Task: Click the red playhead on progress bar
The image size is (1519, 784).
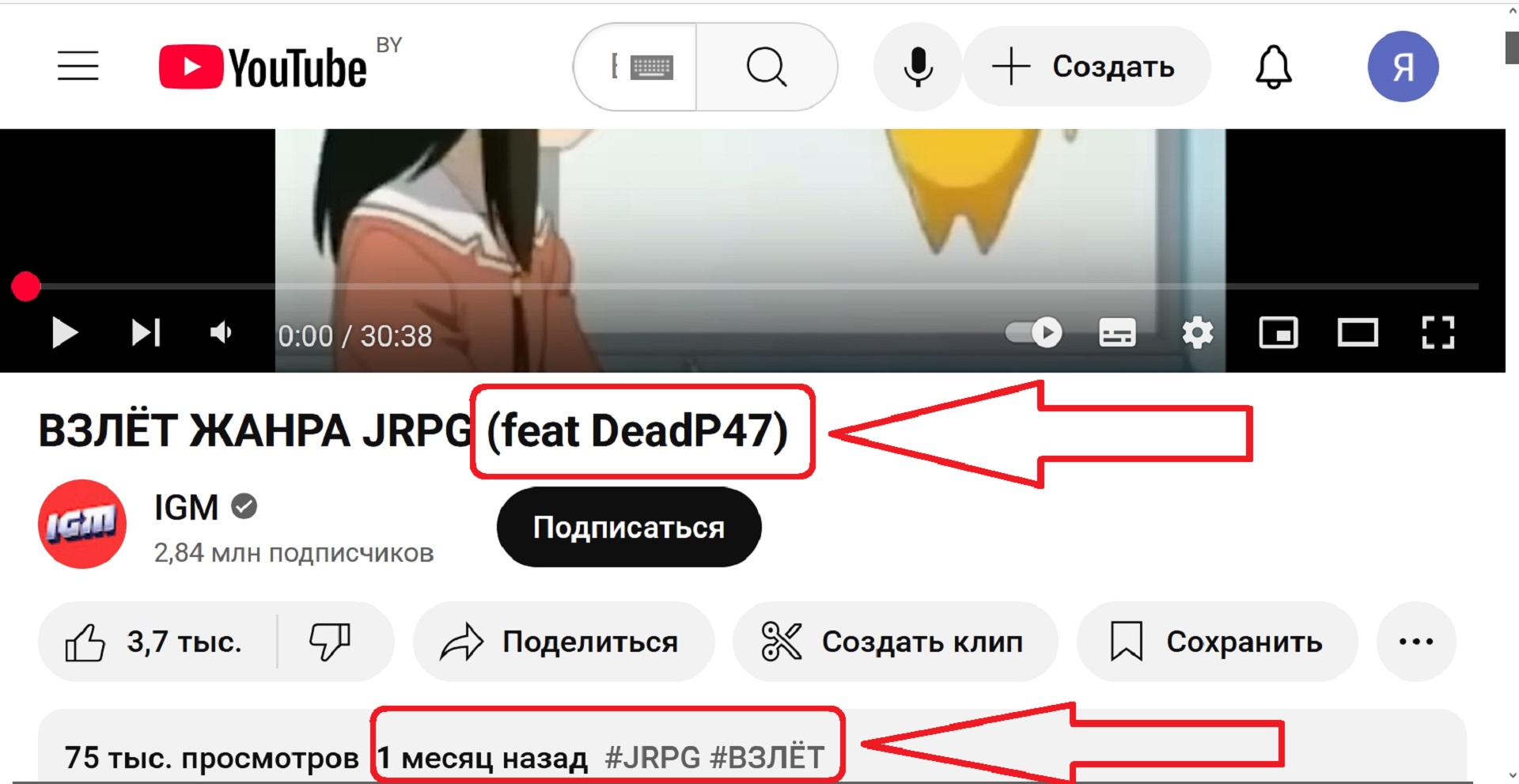Action: pos(26,286)
